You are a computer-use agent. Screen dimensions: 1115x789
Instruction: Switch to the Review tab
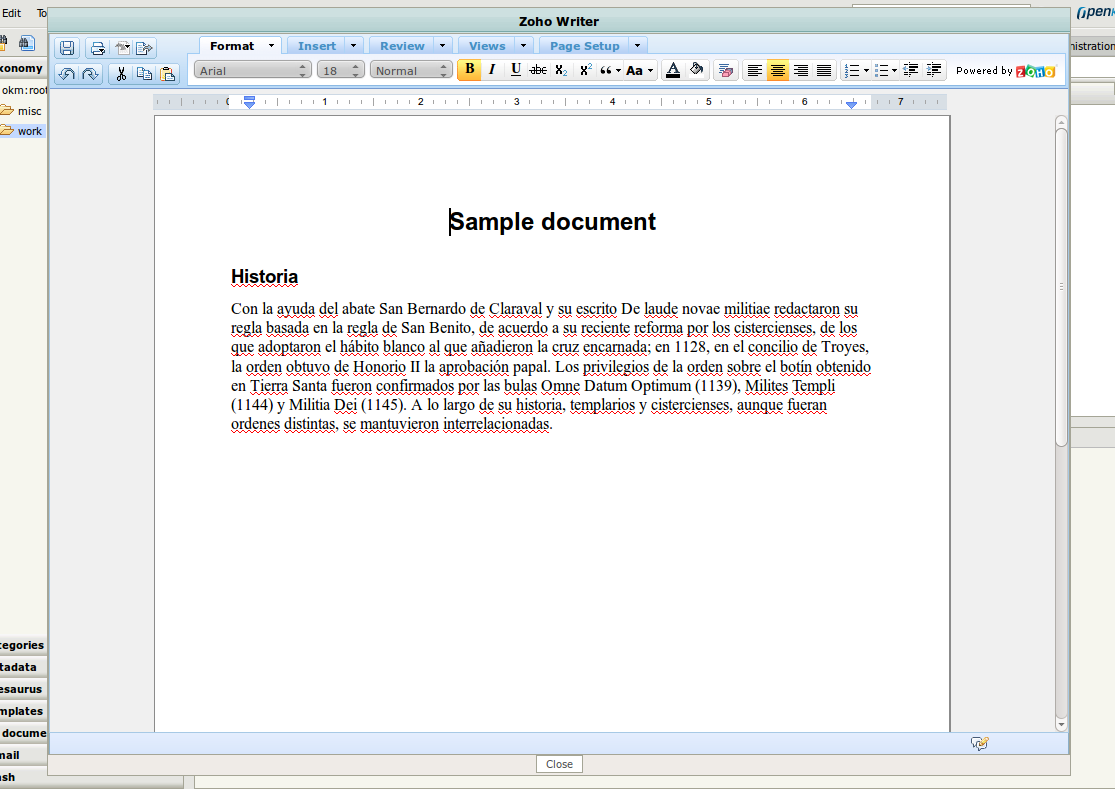click(402, 46)
